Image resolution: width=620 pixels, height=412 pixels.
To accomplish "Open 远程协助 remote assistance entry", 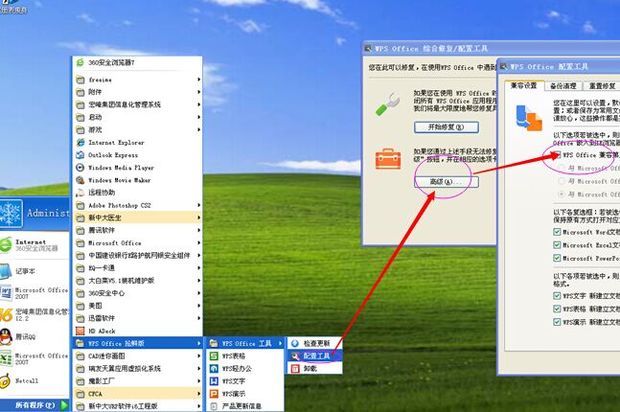I will 137,193.
